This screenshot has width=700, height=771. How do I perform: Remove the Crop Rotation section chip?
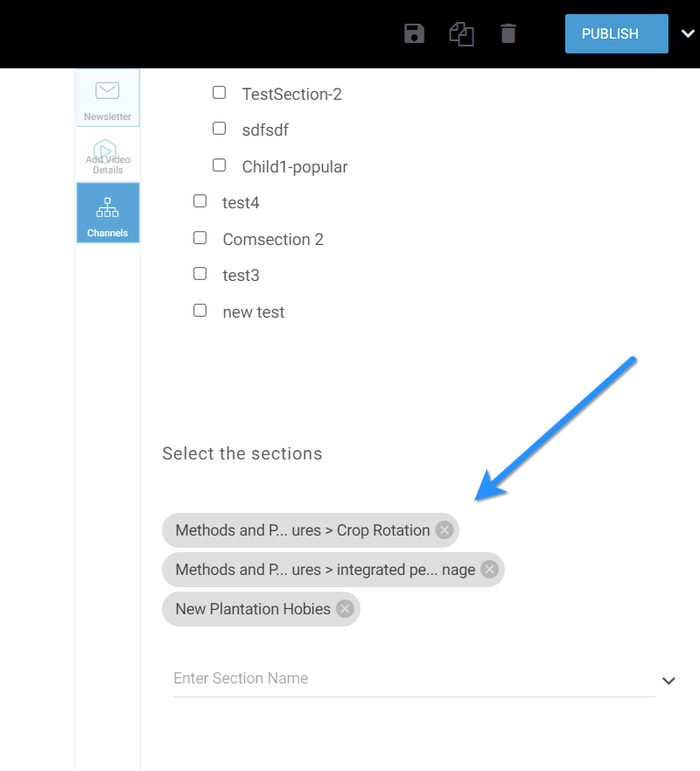coord(444,530)
